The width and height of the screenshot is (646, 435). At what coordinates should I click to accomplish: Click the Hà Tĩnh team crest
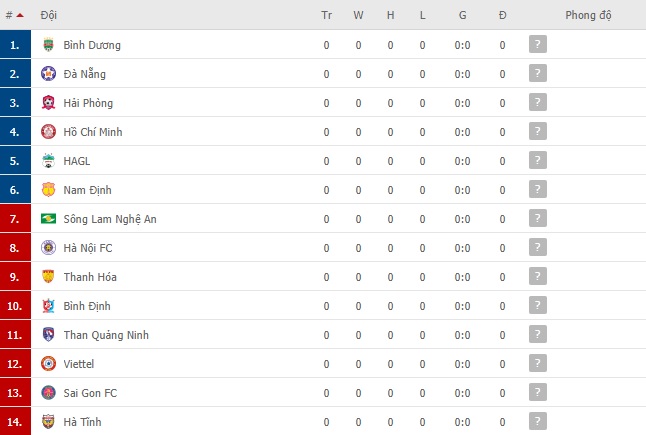coord(48,422)
